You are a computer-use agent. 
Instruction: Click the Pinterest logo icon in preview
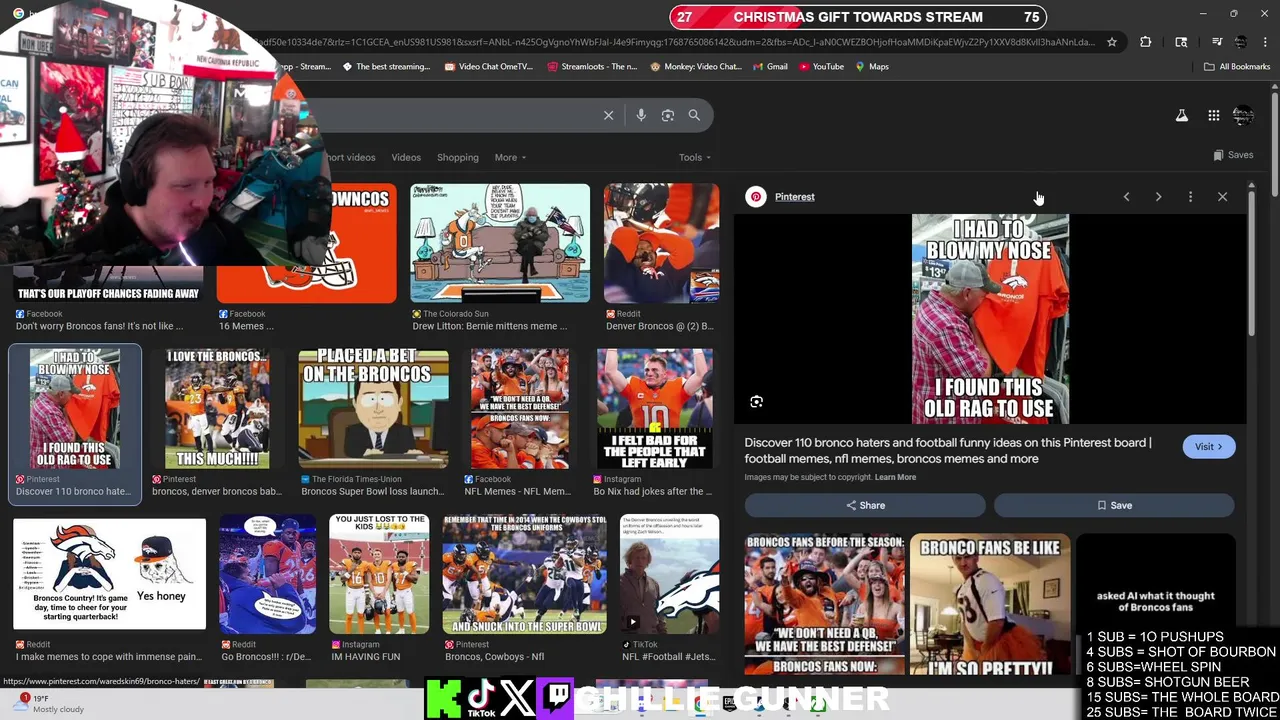[756, 197]
